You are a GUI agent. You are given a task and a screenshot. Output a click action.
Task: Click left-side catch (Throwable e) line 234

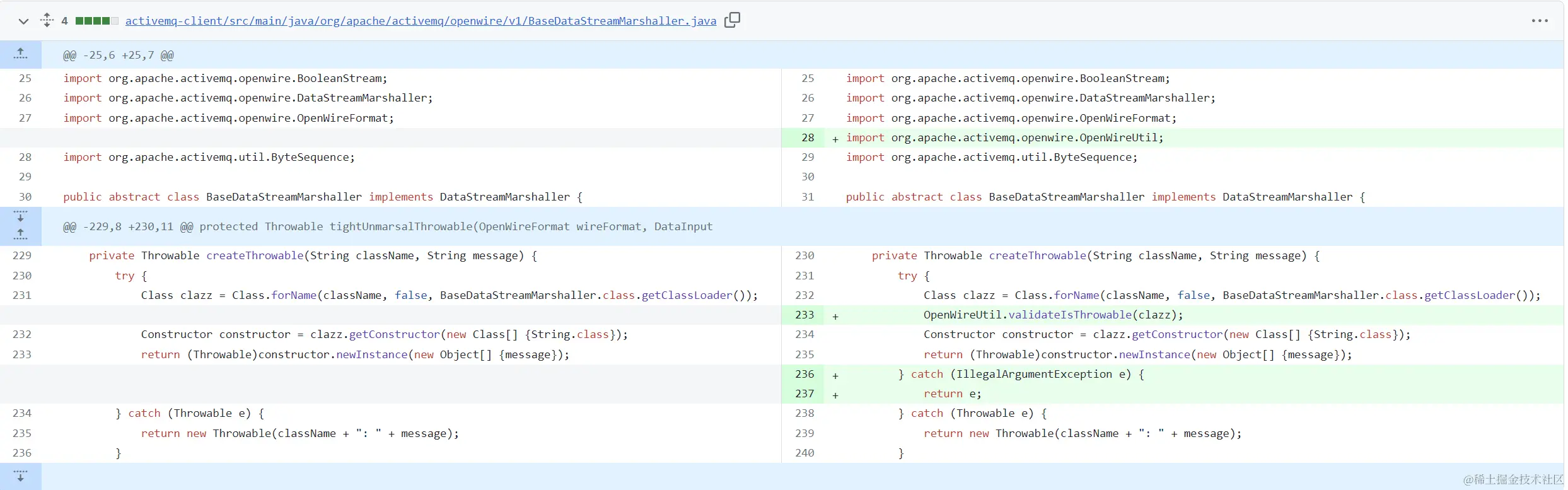point(190,413)
